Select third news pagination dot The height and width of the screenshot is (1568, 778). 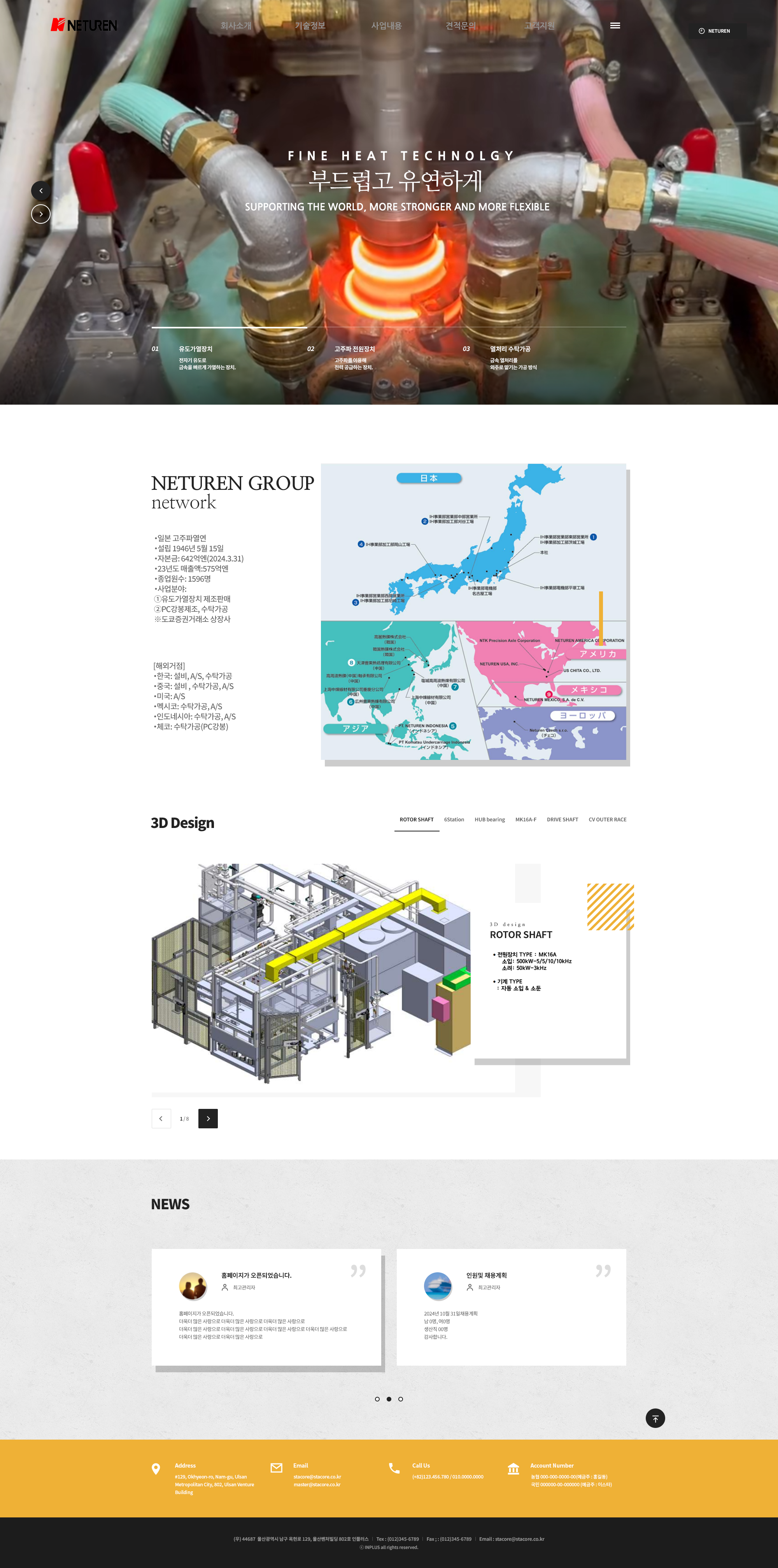click(x=401, y=1399)
